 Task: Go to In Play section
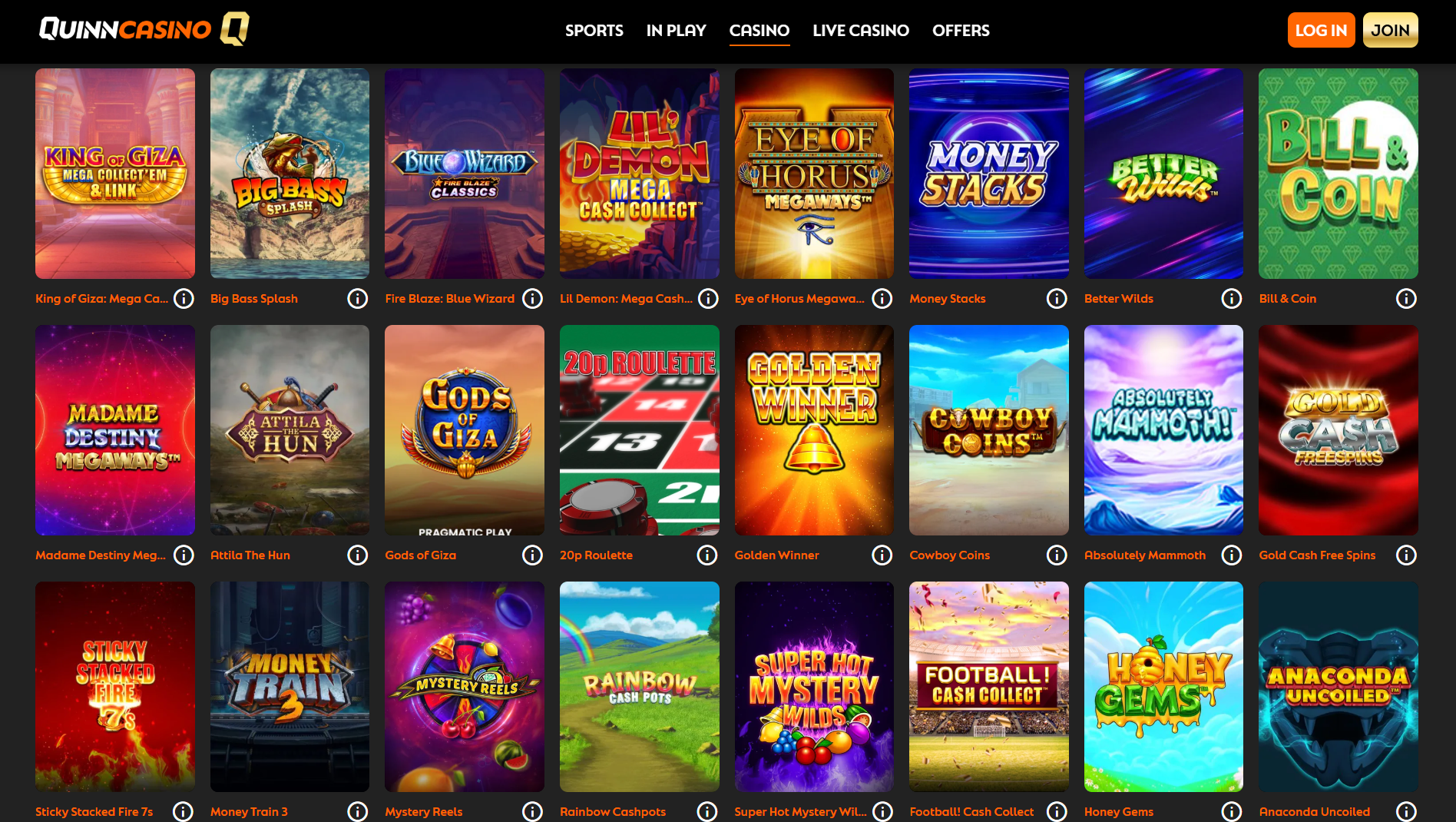676,31
